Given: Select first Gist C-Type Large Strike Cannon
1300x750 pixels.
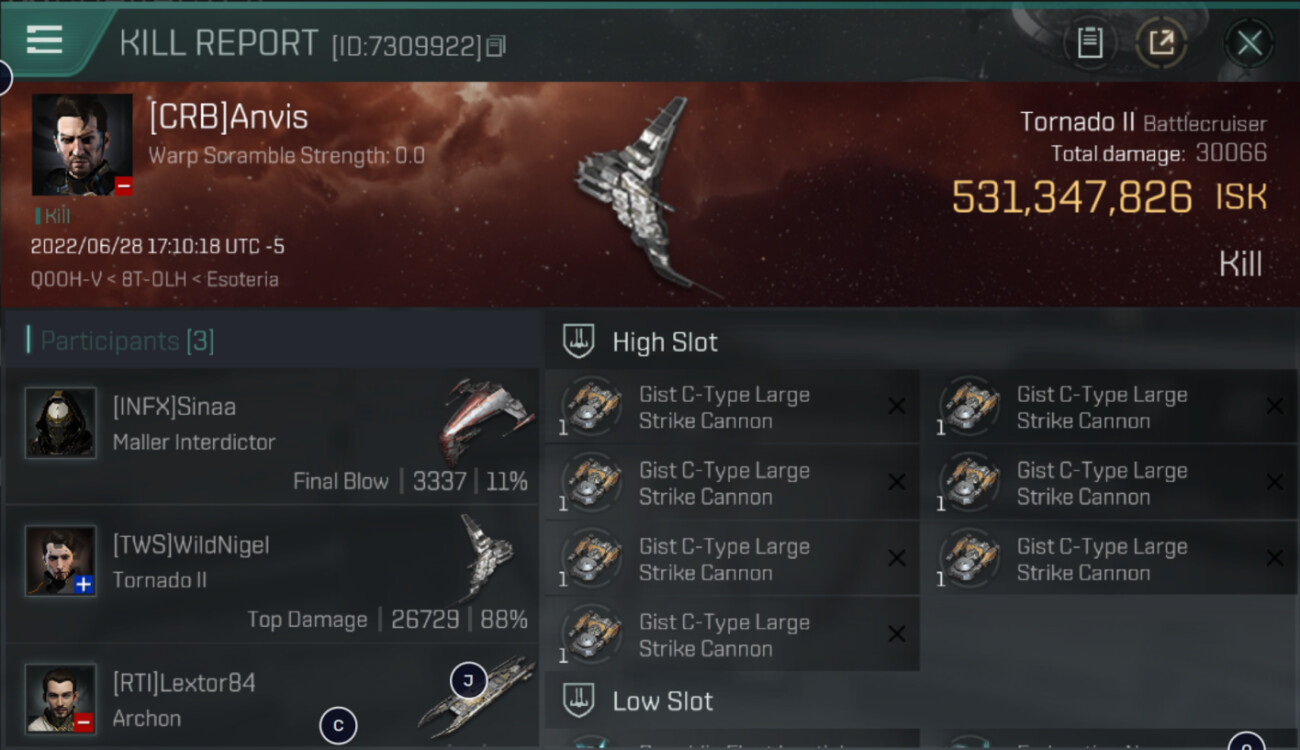Looking at the screenshot, I should 732,407.
